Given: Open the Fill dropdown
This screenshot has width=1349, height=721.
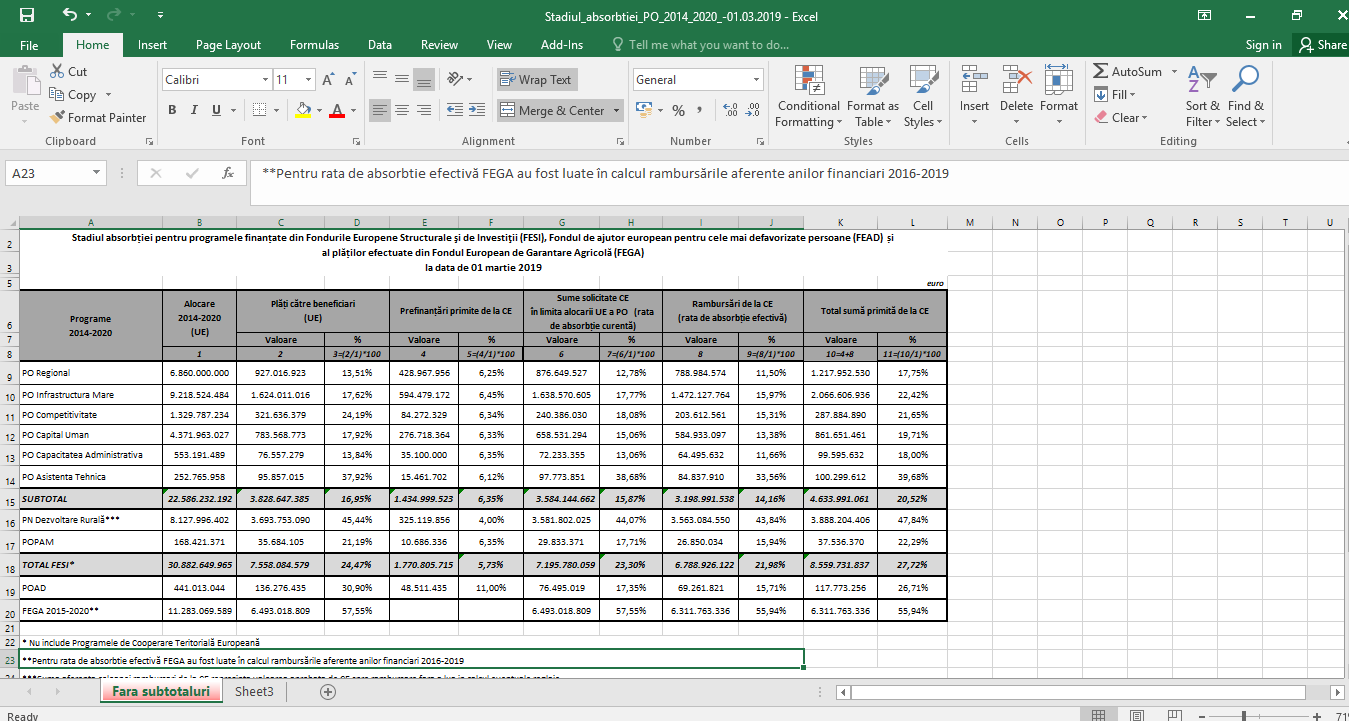Looking at the screenshot, I should pos(1115,95).
